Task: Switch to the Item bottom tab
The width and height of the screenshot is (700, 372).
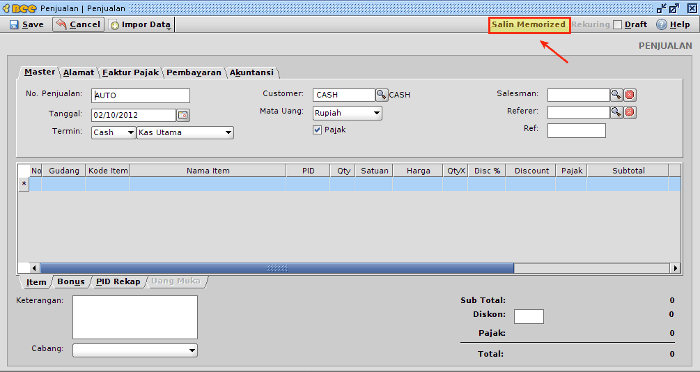Action: (x=36, y=282)
